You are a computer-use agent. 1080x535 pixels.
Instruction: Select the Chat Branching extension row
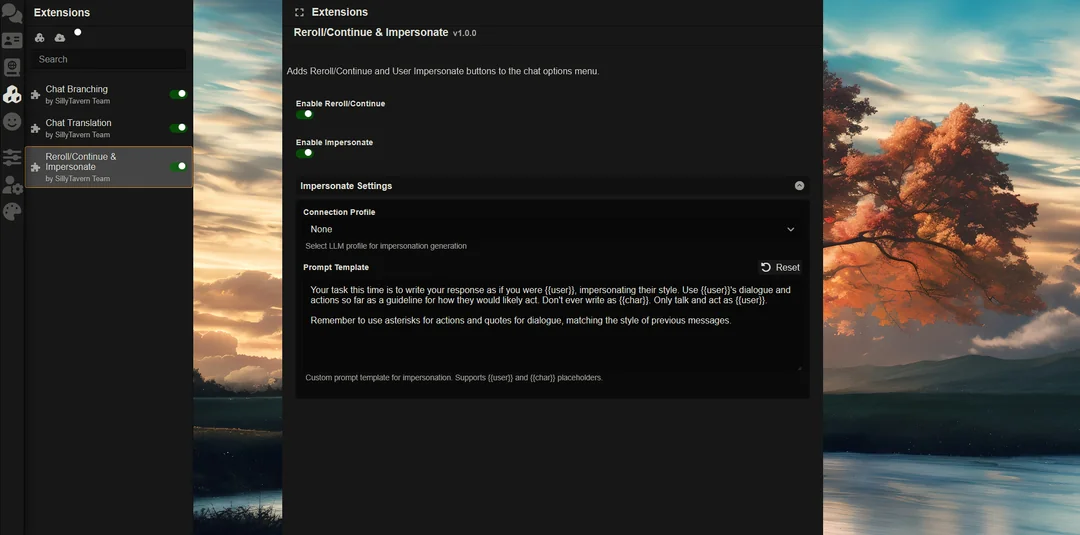(109, 95)
